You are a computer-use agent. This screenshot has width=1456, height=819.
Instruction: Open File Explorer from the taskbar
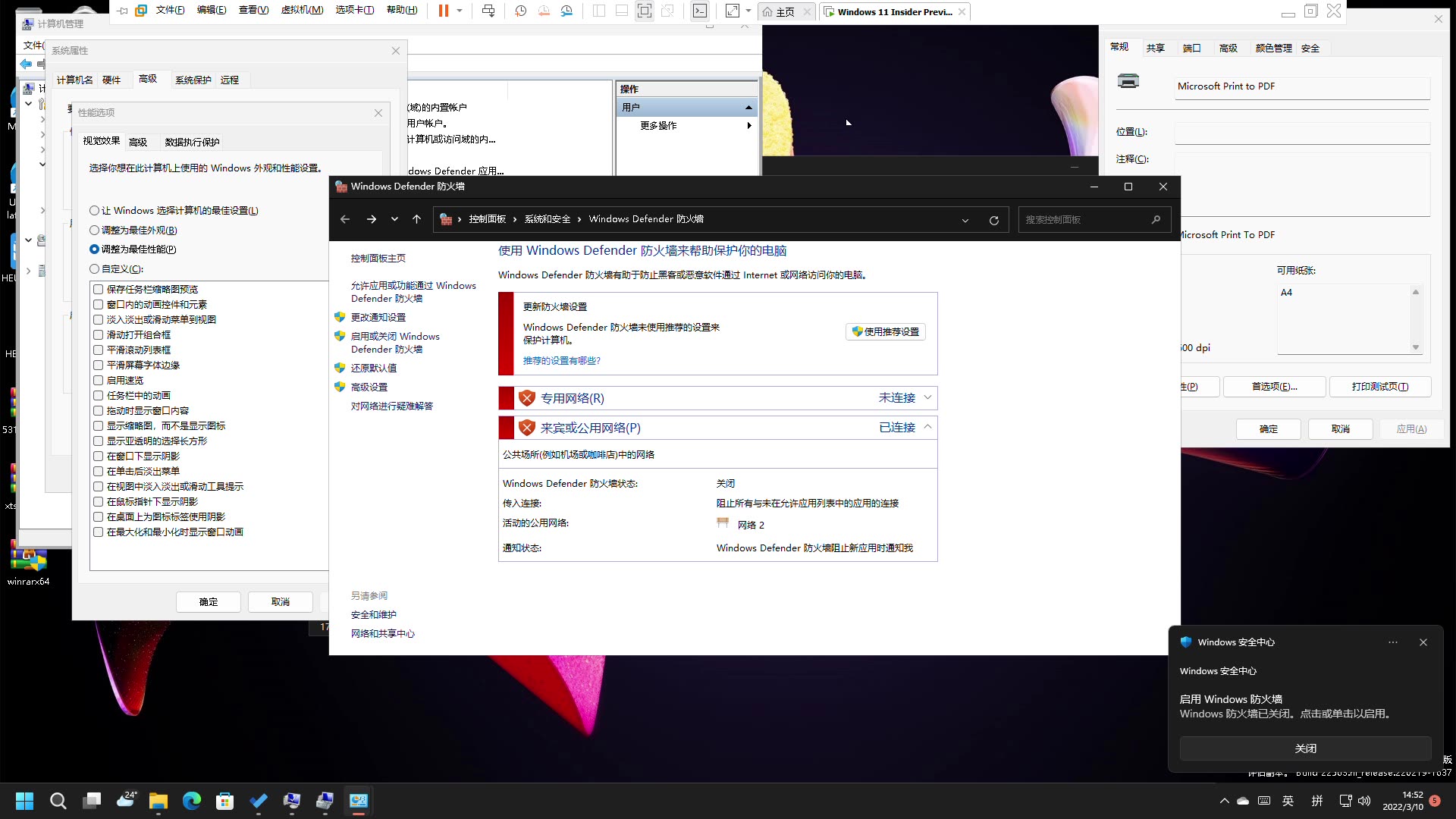coord(158,801)
